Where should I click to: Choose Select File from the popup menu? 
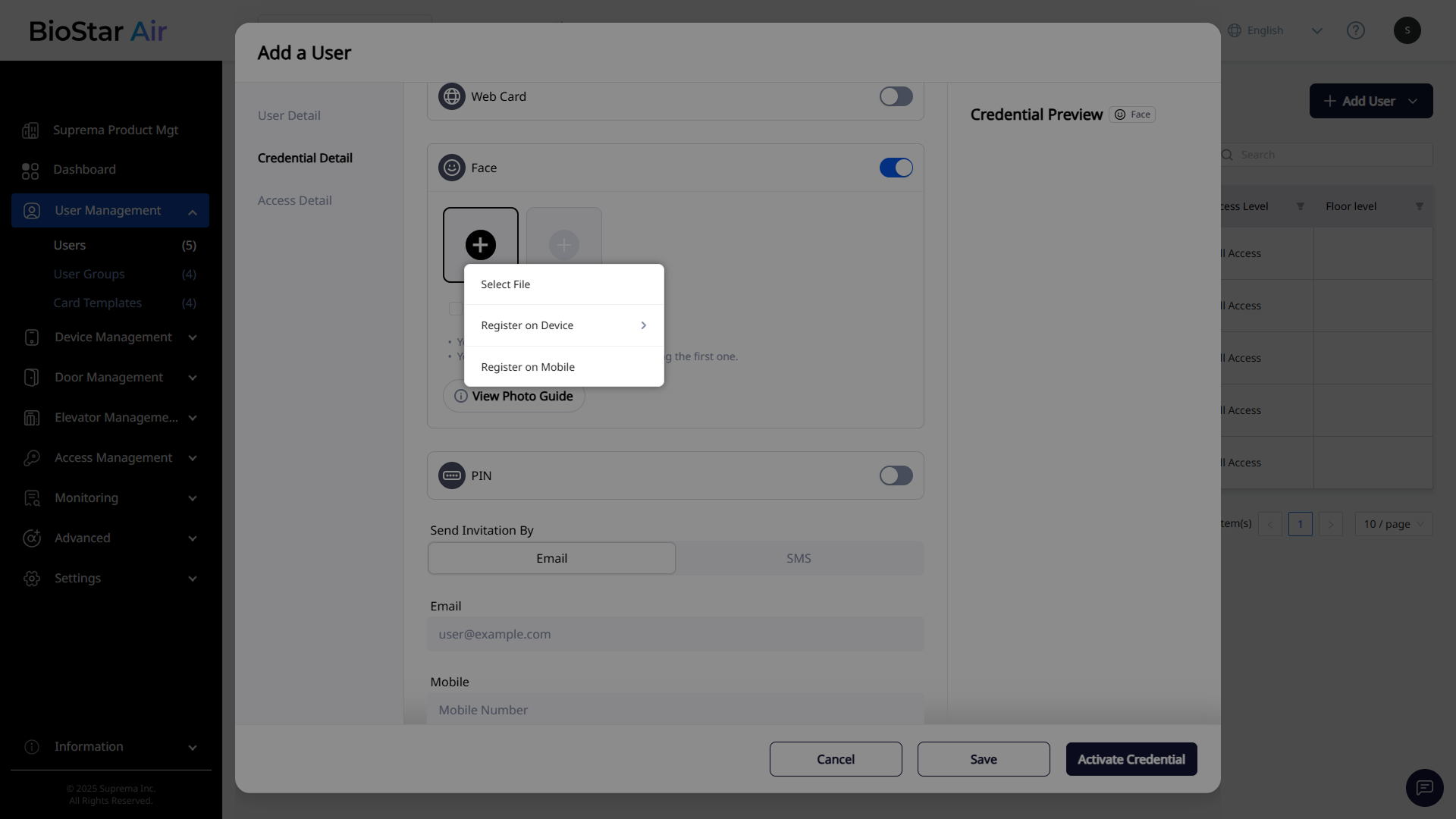506,284
